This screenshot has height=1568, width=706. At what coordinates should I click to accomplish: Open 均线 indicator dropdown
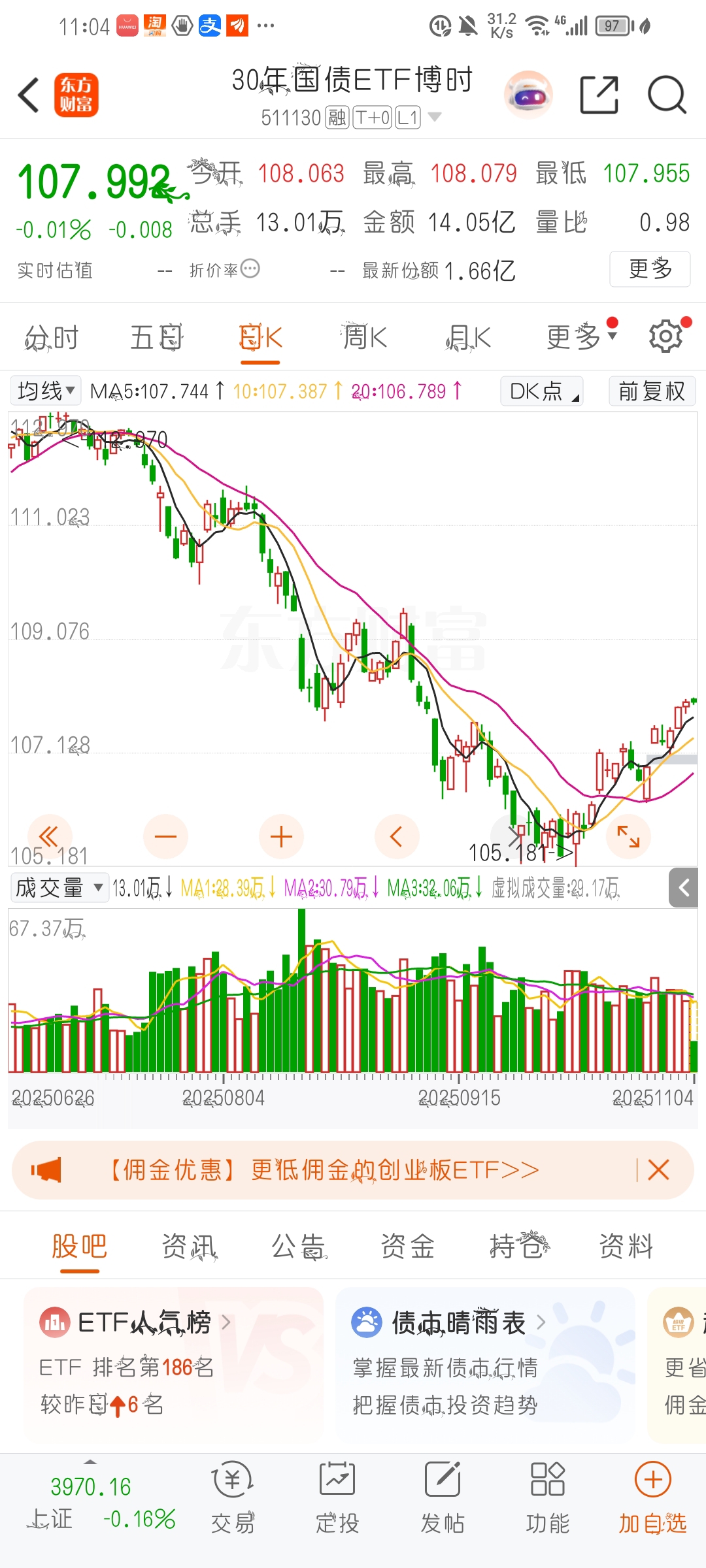46,391
